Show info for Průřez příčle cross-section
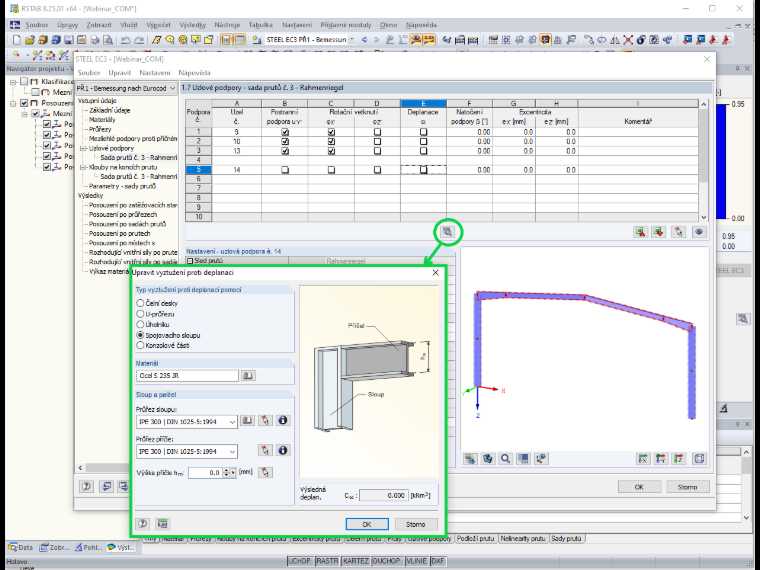 283,450
